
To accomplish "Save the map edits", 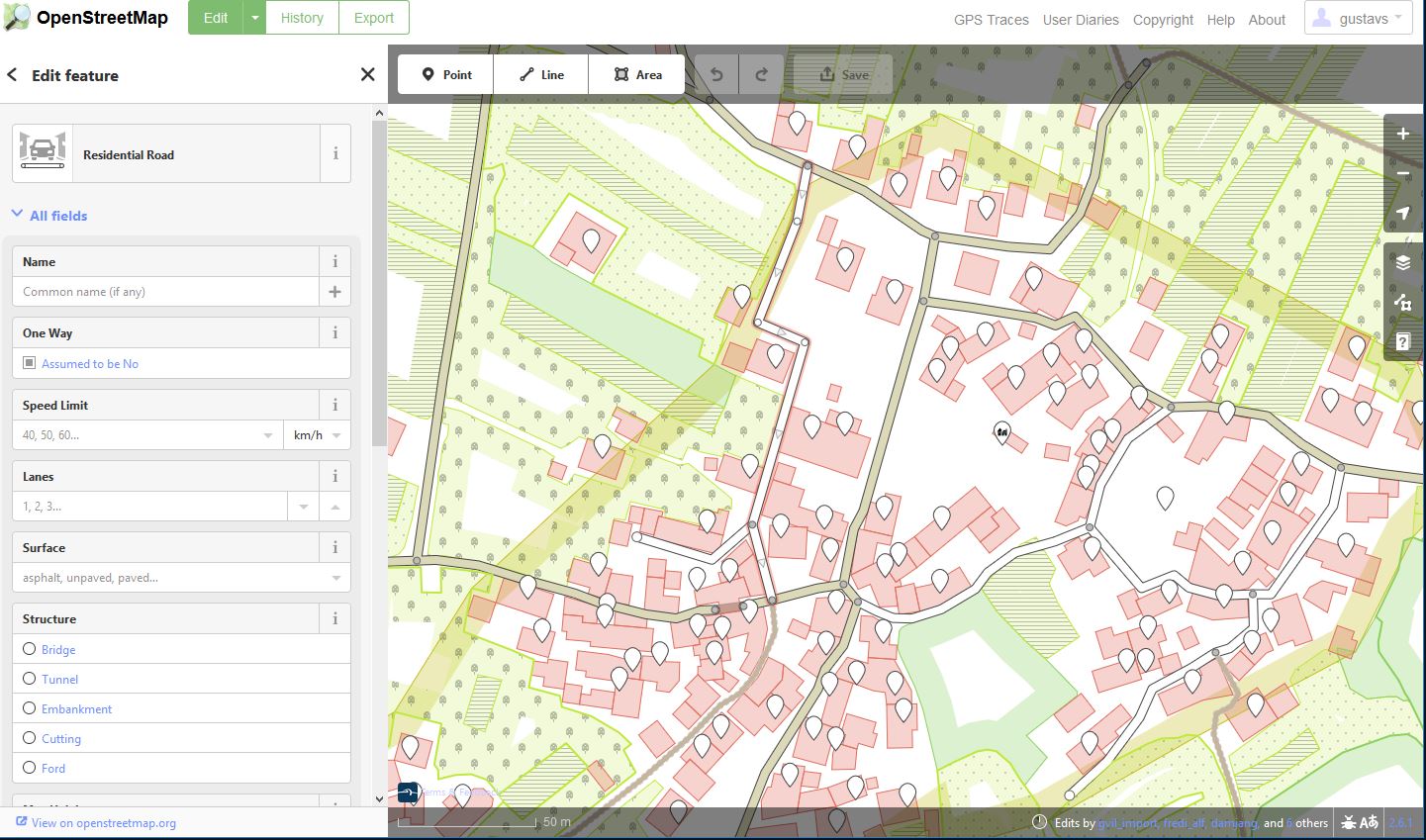I will point(844,74).
